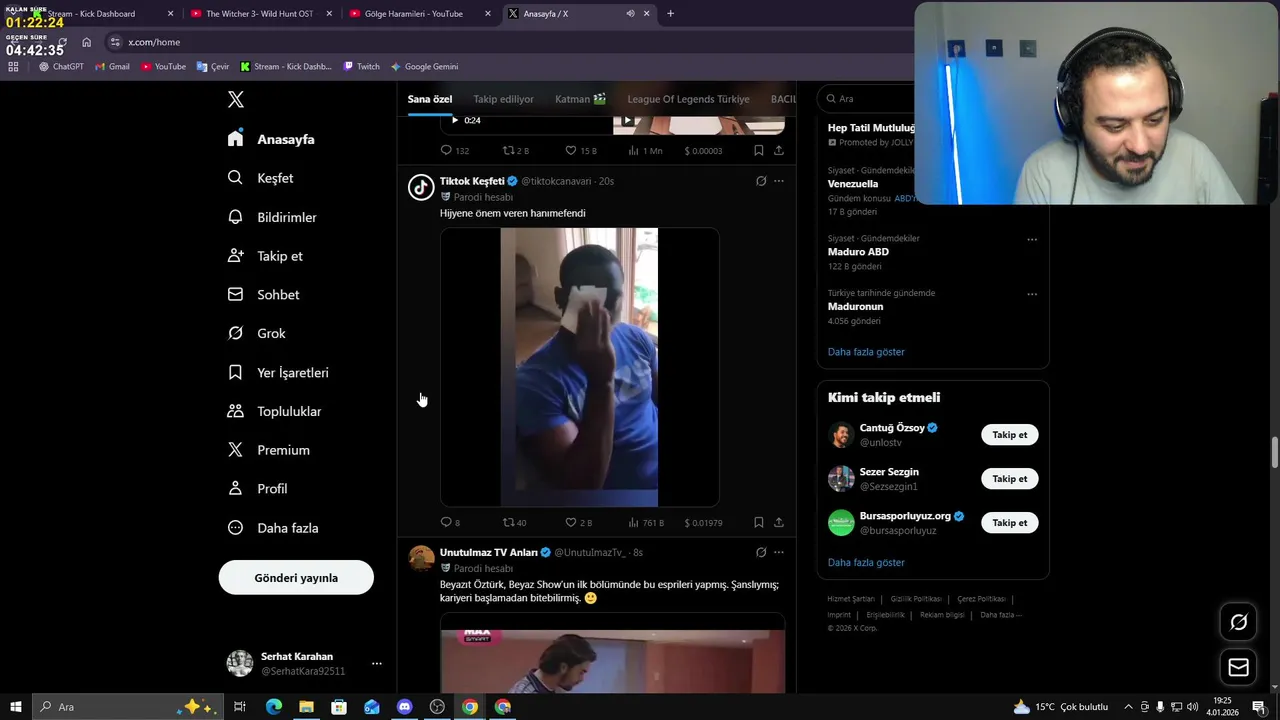1280x720 pixels.
Task: Open Google Gemini bookmark
Action: (424, 67)
